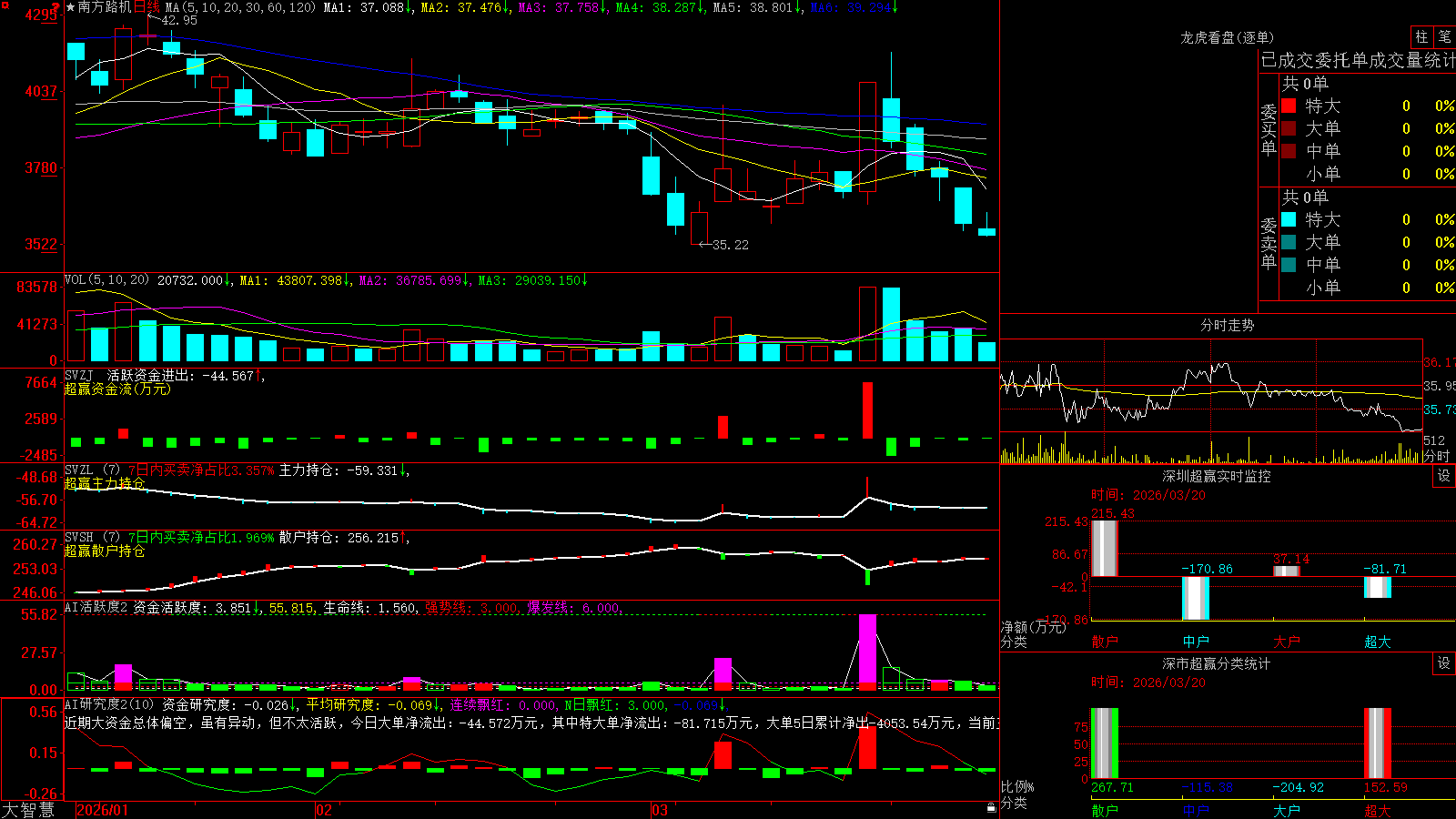The image size is (1456, 819).
Task: Click the -115.38 中户 value in 深市统计
Action: tap(1207, 787)
